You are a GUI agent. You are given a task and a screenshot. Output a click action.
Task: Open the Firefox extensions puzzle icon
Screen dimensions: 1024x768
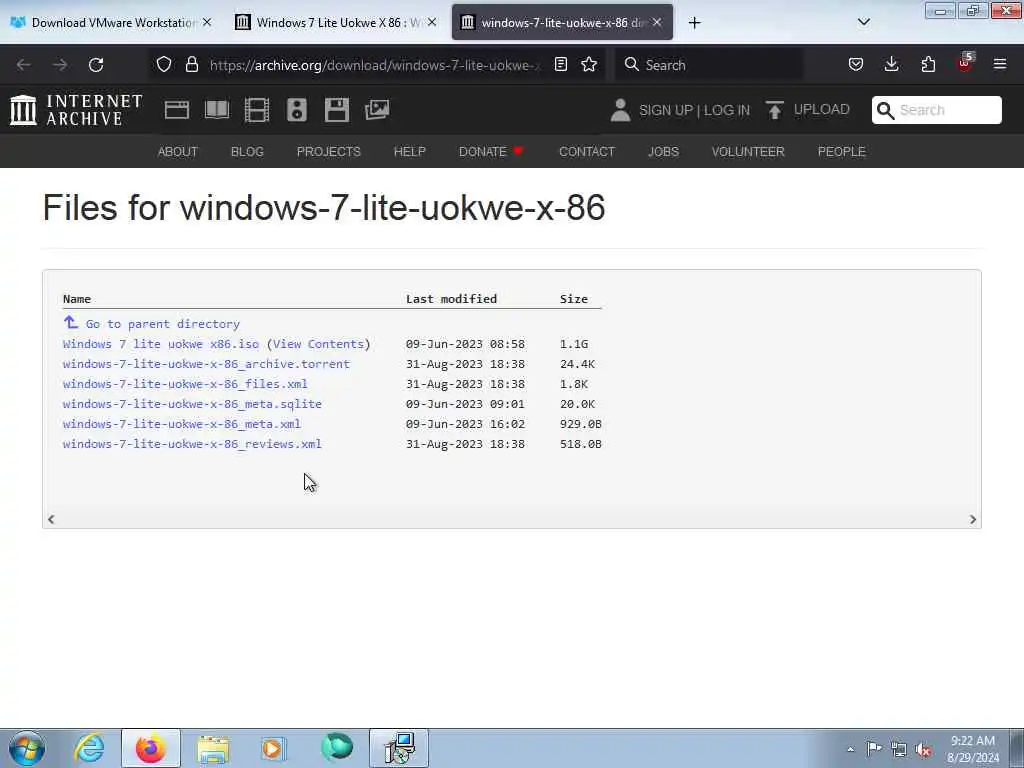[928, 64]
